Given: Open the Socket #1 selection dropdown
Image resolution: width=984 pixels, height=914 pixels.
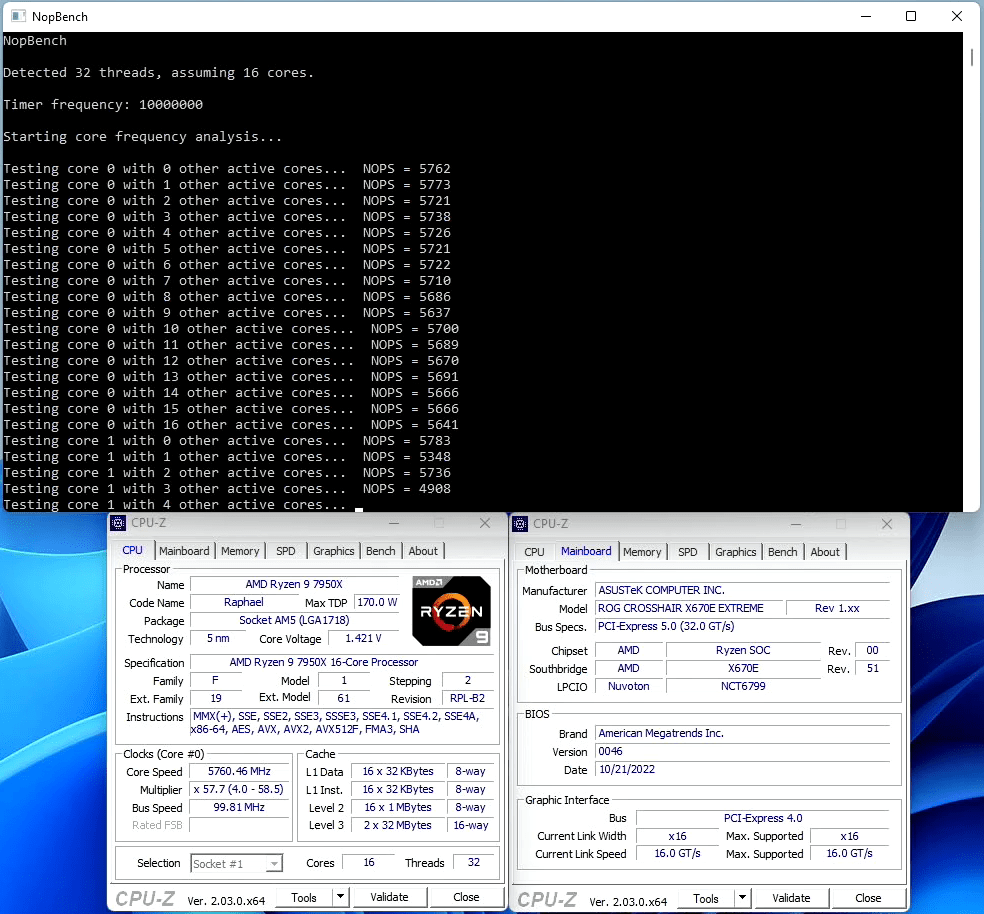Looking at the screenshot, I should point(236,863).
